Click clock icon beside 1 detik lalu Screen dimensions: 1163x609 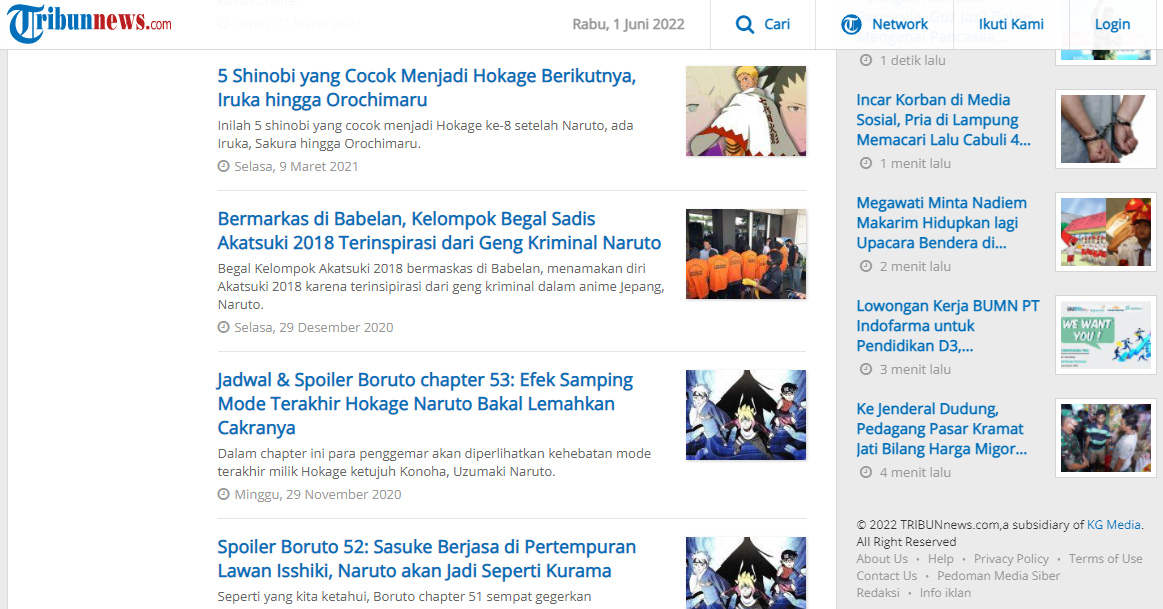click(x=866, y=60)
